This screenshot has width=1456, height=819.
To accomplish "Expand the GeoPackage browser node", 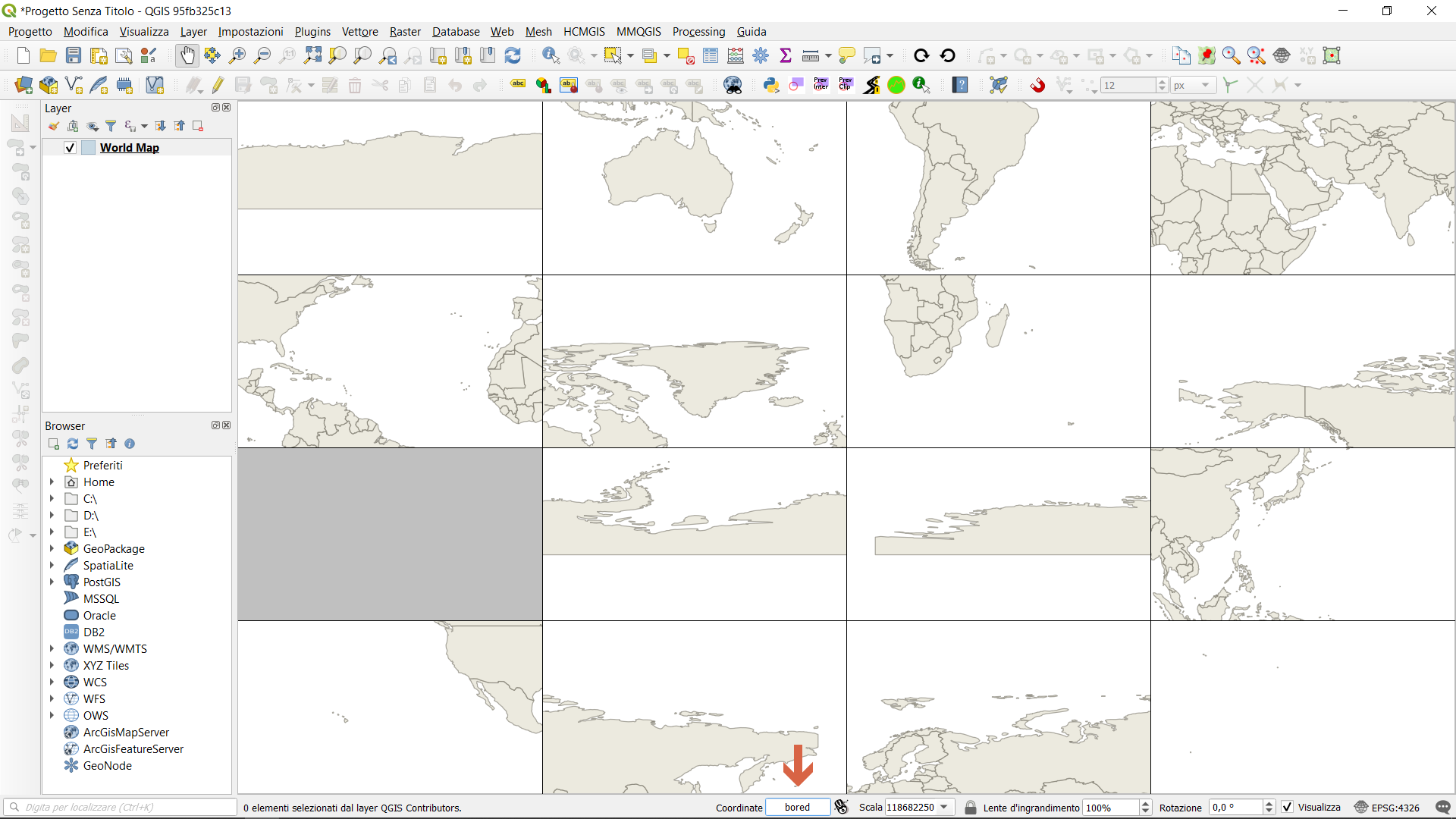I will coord(52,548).
